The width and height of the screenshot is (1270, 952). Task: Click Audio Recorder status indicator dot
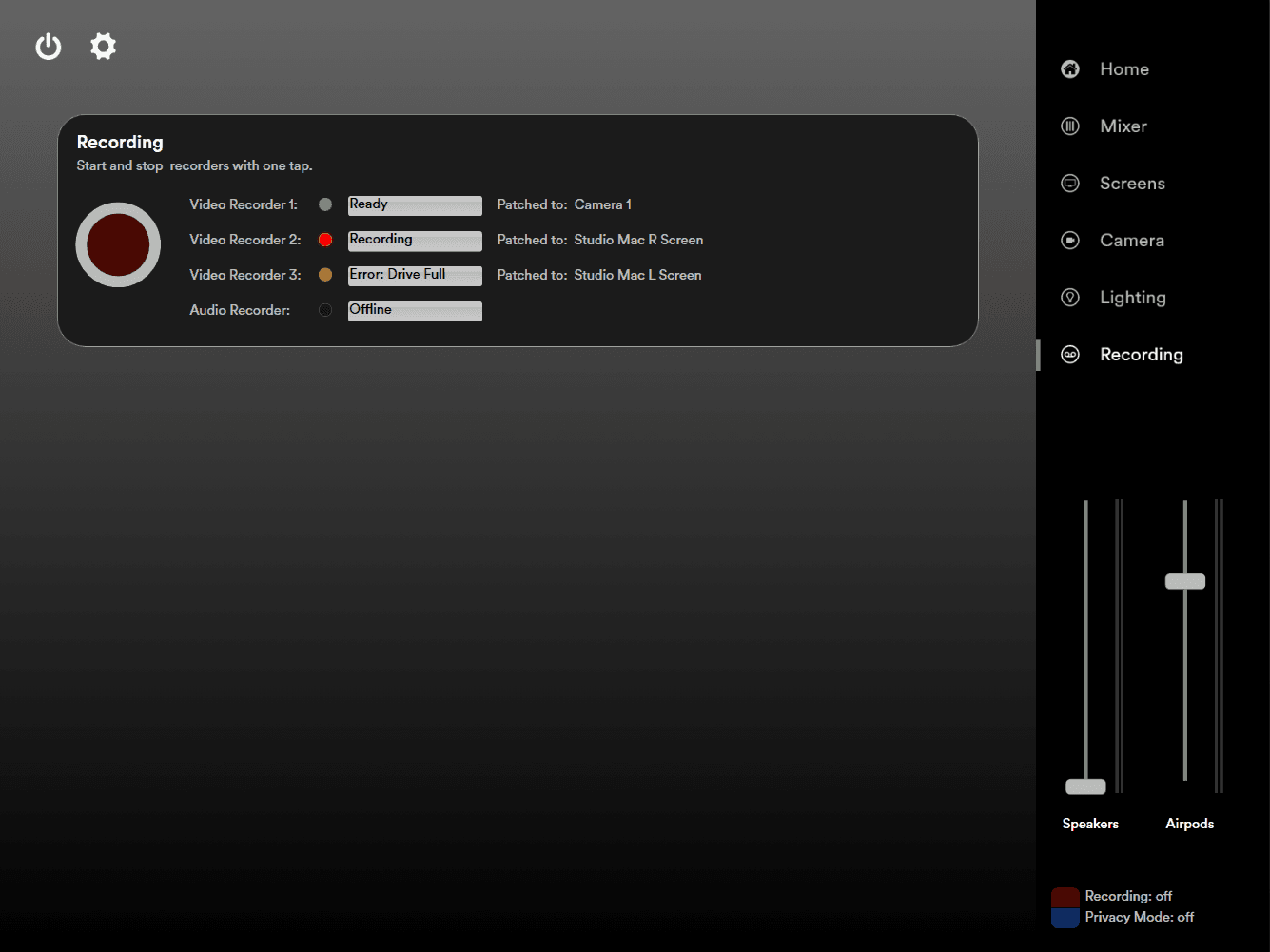point(325,310)
